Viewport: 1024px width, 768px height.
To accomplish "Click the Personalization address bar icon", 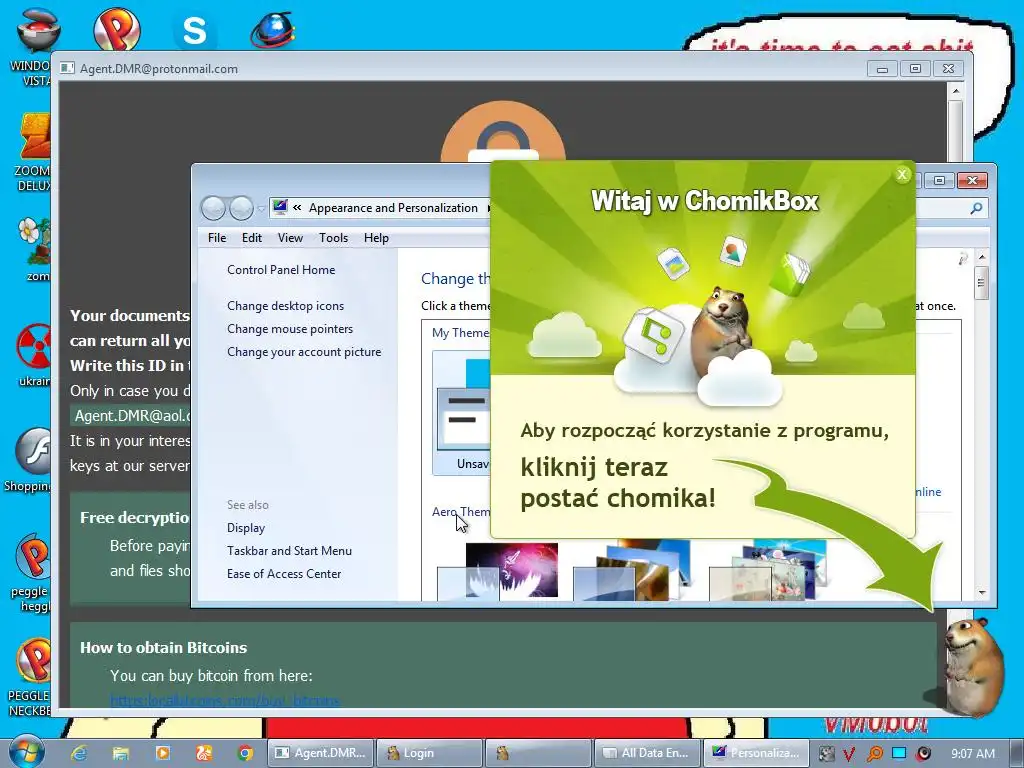I will pyautogui.click(x=280, y=207).
